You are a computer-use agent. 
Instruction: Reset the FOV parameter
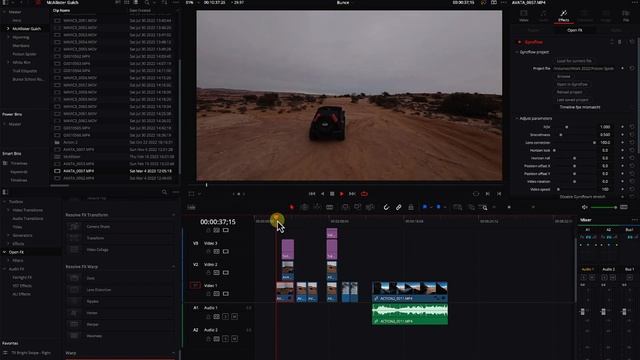(632, 127)
